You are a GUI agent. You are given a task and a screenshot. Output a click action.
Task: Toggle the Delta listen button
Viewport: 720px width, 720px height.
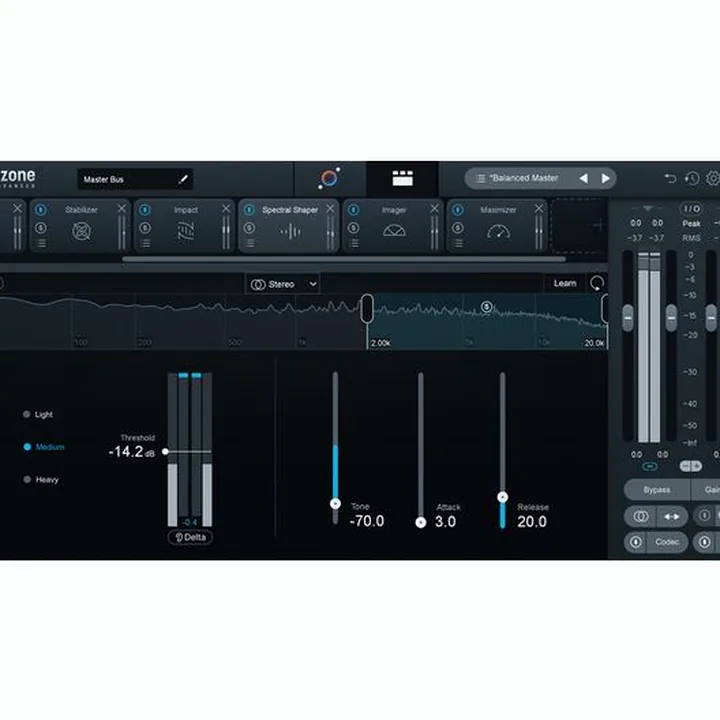click(x=191, y=537)
